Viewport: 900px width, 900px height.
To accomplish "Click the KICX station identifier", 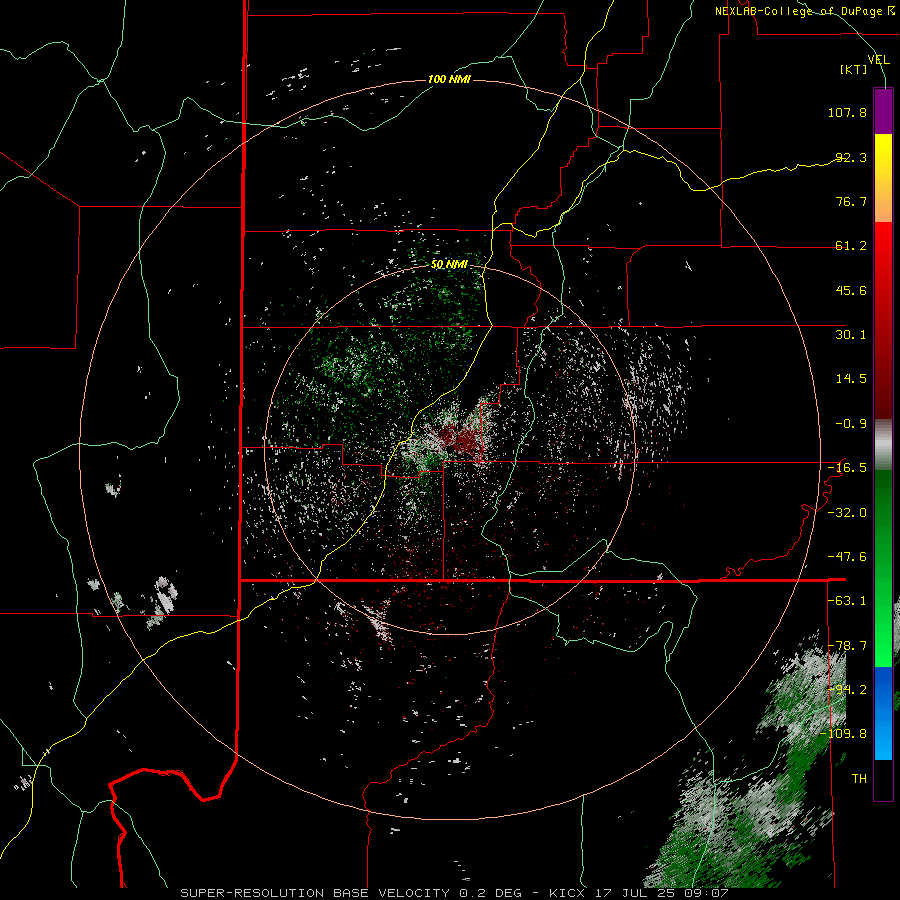I will point(567,893).
